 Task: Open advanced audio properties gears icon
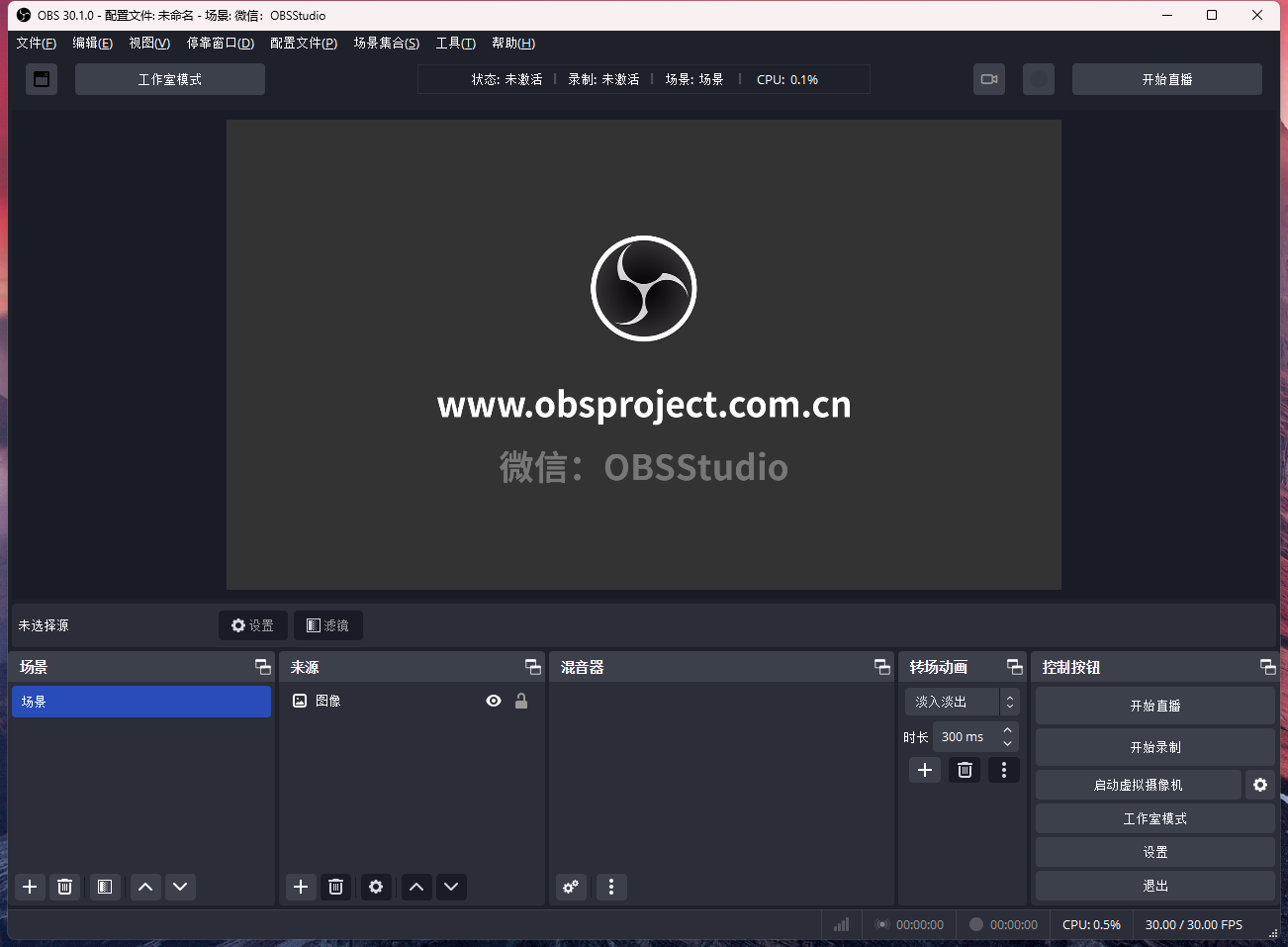[571, 887]
